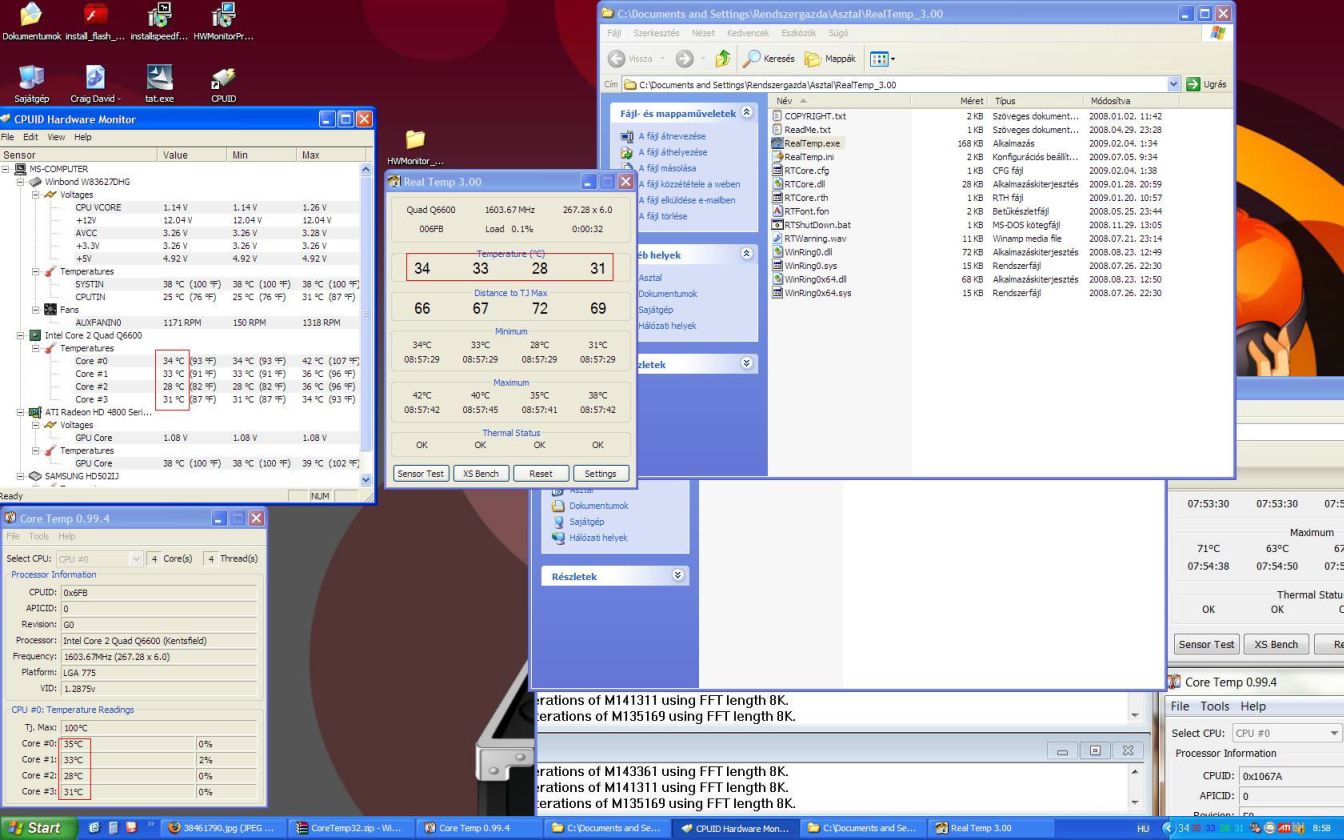Select the HWMonitor_ folder on desktop

pos(414,146)
